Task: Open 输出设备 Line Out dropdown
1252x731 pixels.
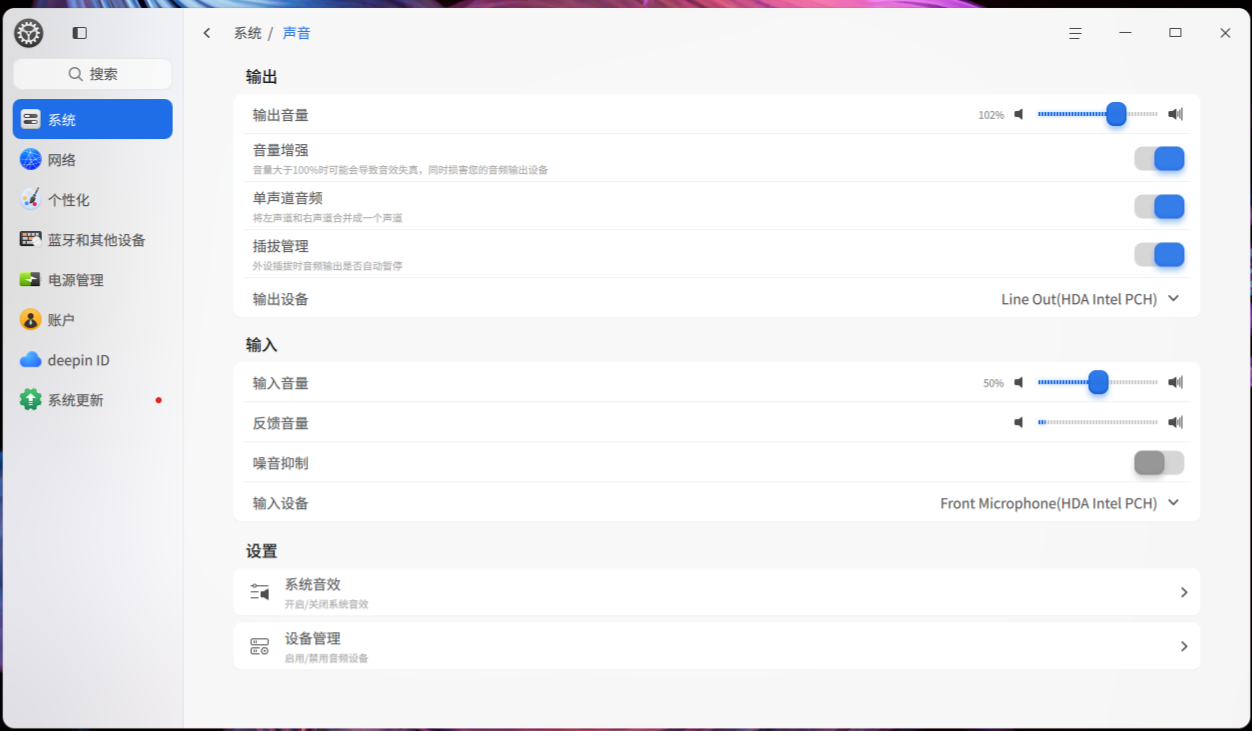Action: pyautogui.click(x=1091, y=299)
